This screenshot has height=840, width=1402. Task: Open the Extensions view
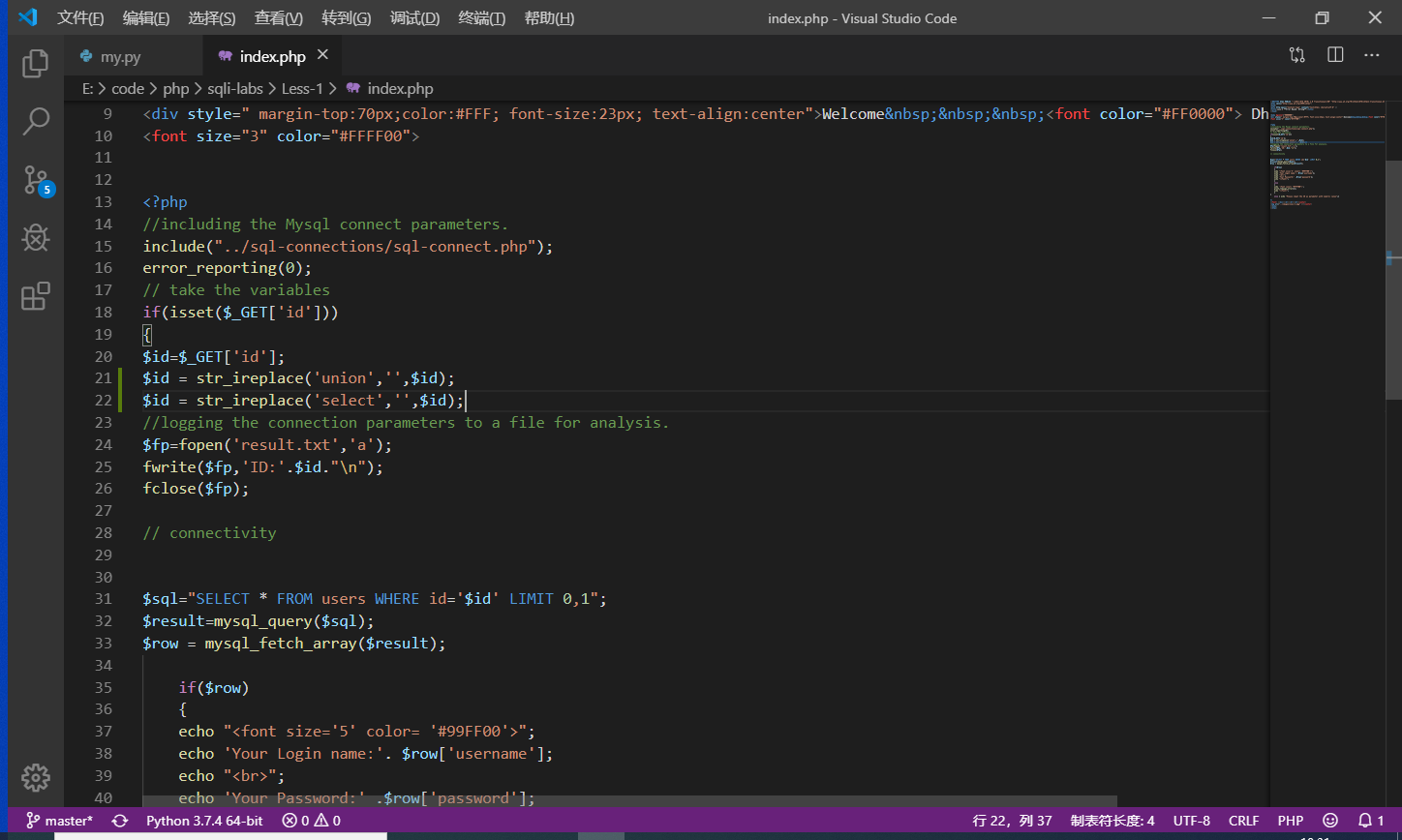pyautogui.click(x=36, y=296)
